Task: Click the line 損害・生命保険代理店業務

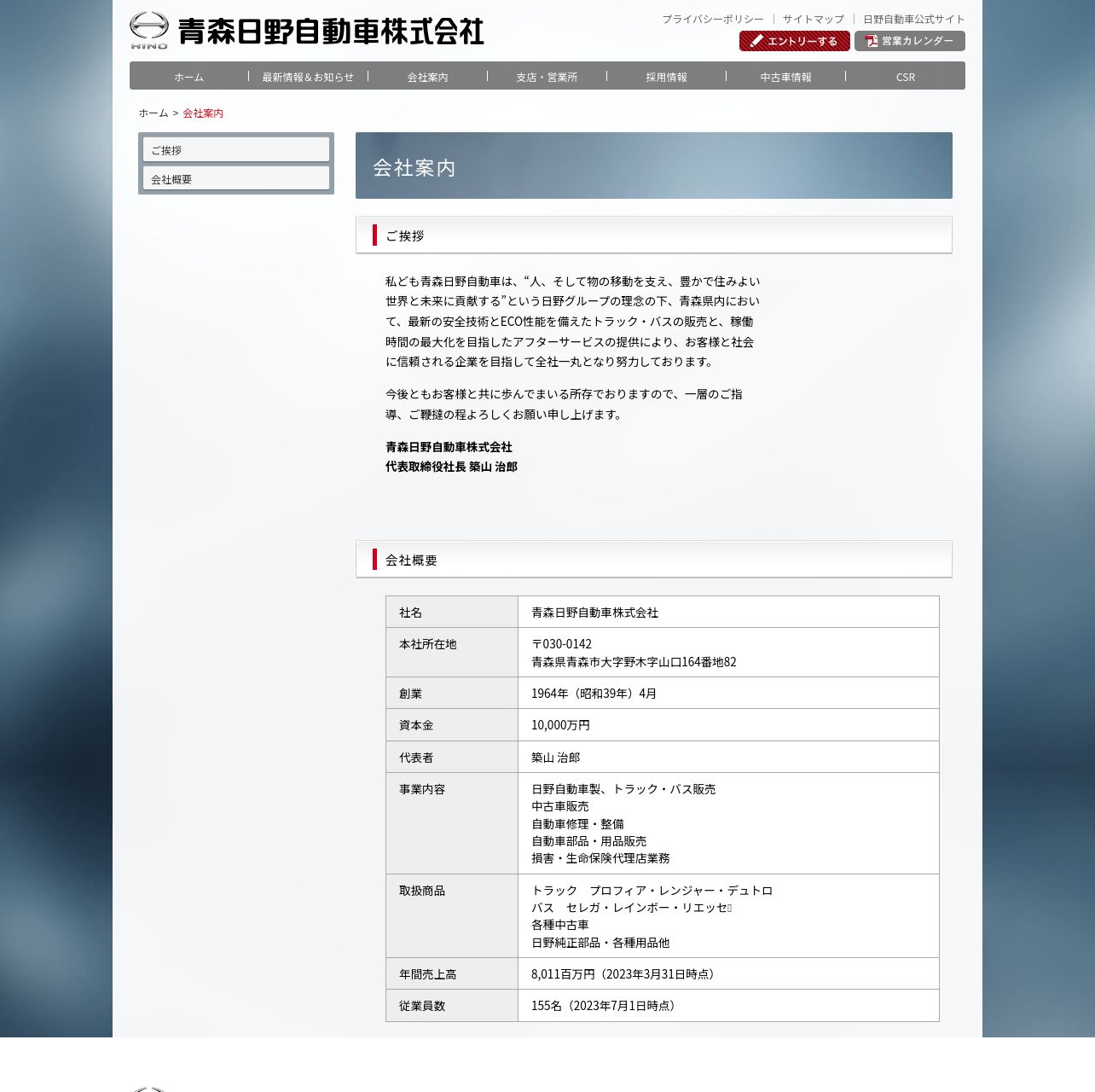Action: (x=600, y=858)
